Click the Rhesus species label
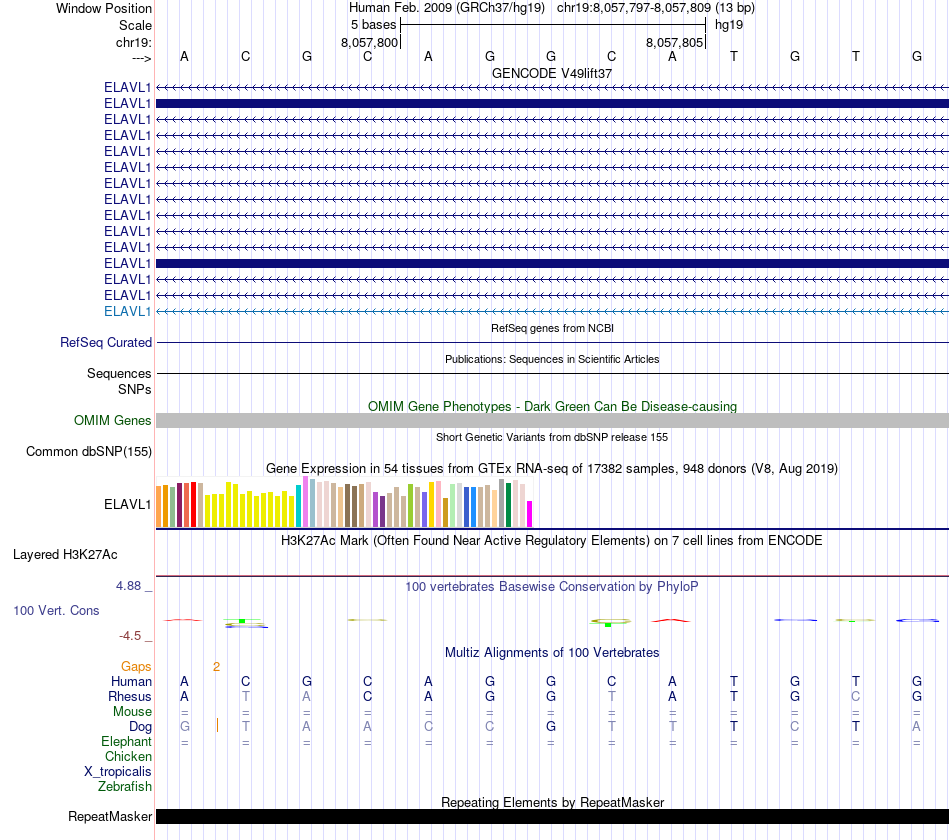Viewport: 950px width, 840px height. [x=130, y=696]
